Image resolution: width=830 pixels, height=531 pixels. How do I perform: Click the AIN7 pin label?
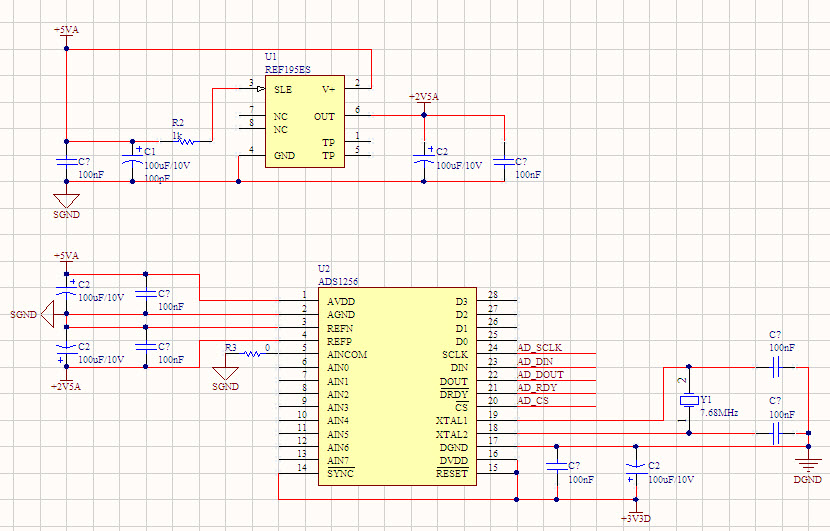coord(338,461)
